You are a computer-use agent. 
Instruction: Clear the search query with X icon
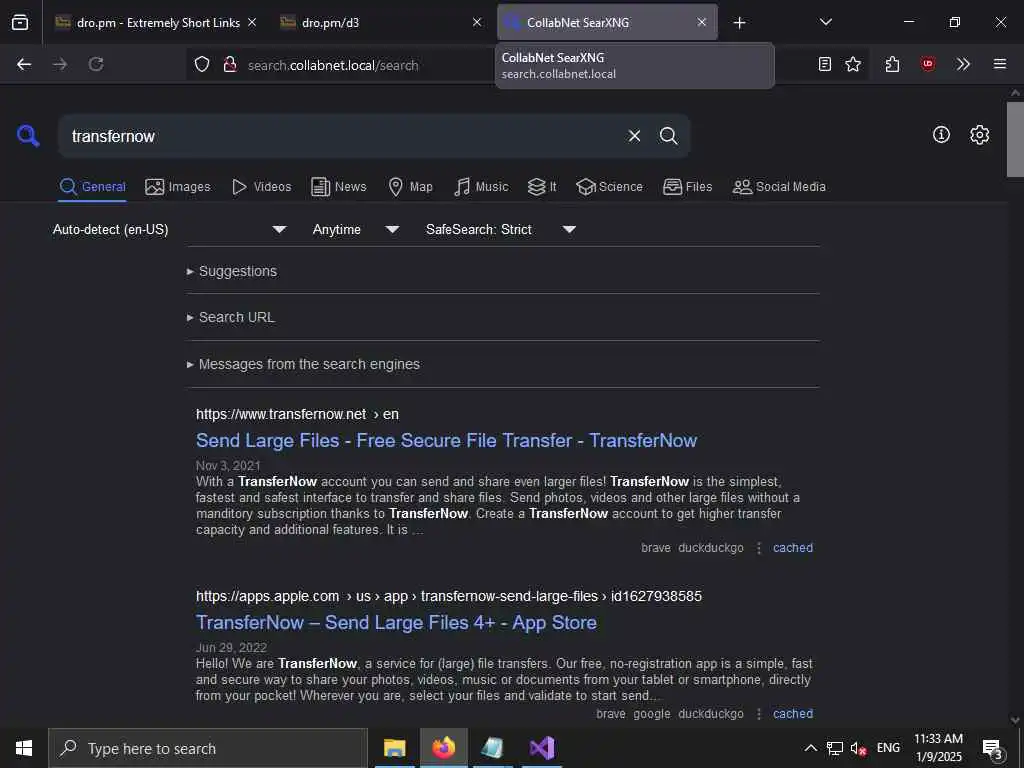pos(634,136)
